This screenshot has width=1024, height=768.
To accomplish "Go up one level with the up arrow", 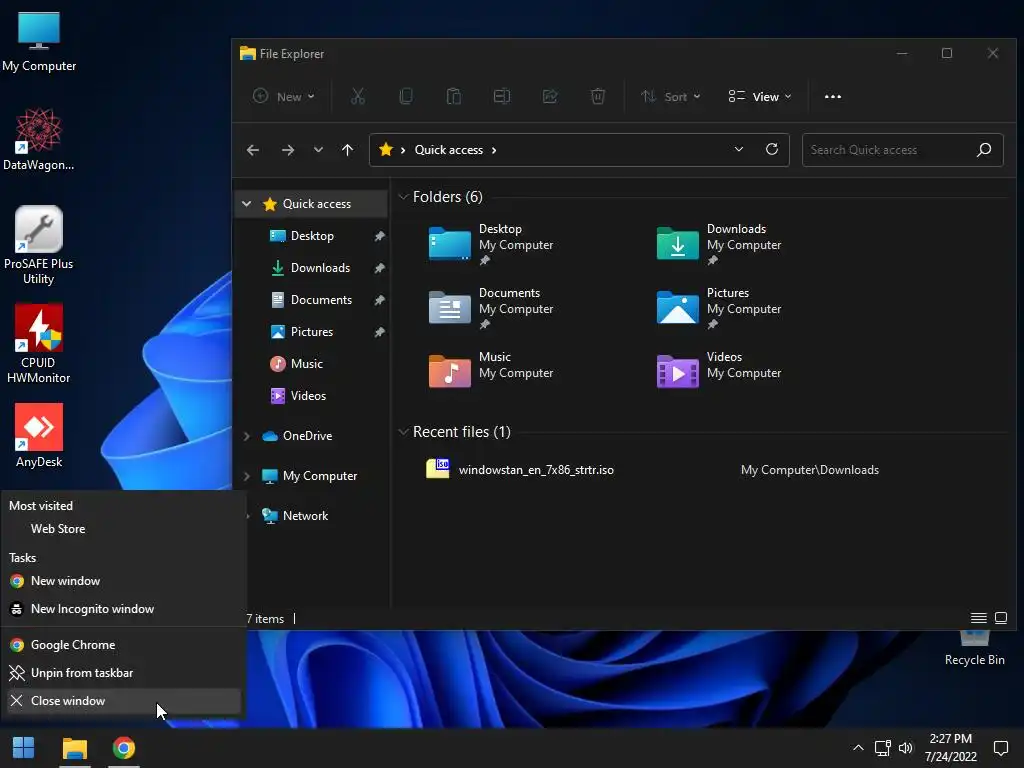I will point(347,150).
